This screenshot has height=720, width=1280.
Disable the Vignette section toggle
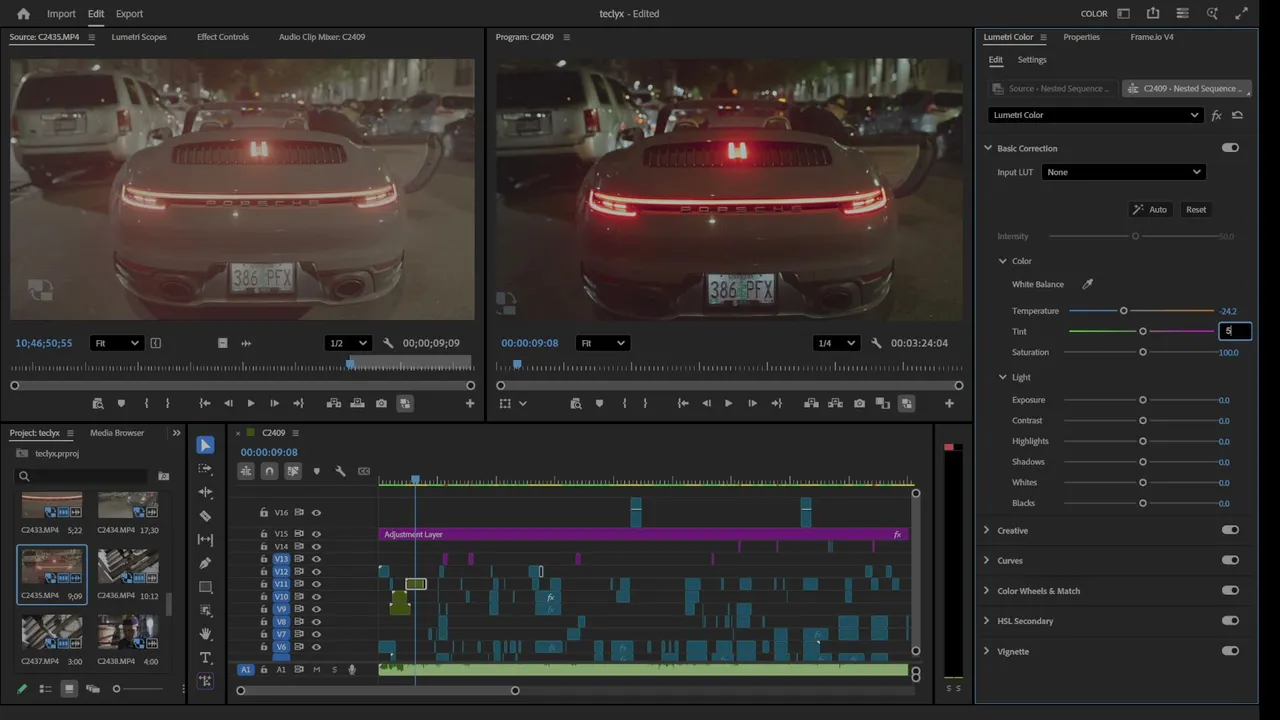[1230, 650]
